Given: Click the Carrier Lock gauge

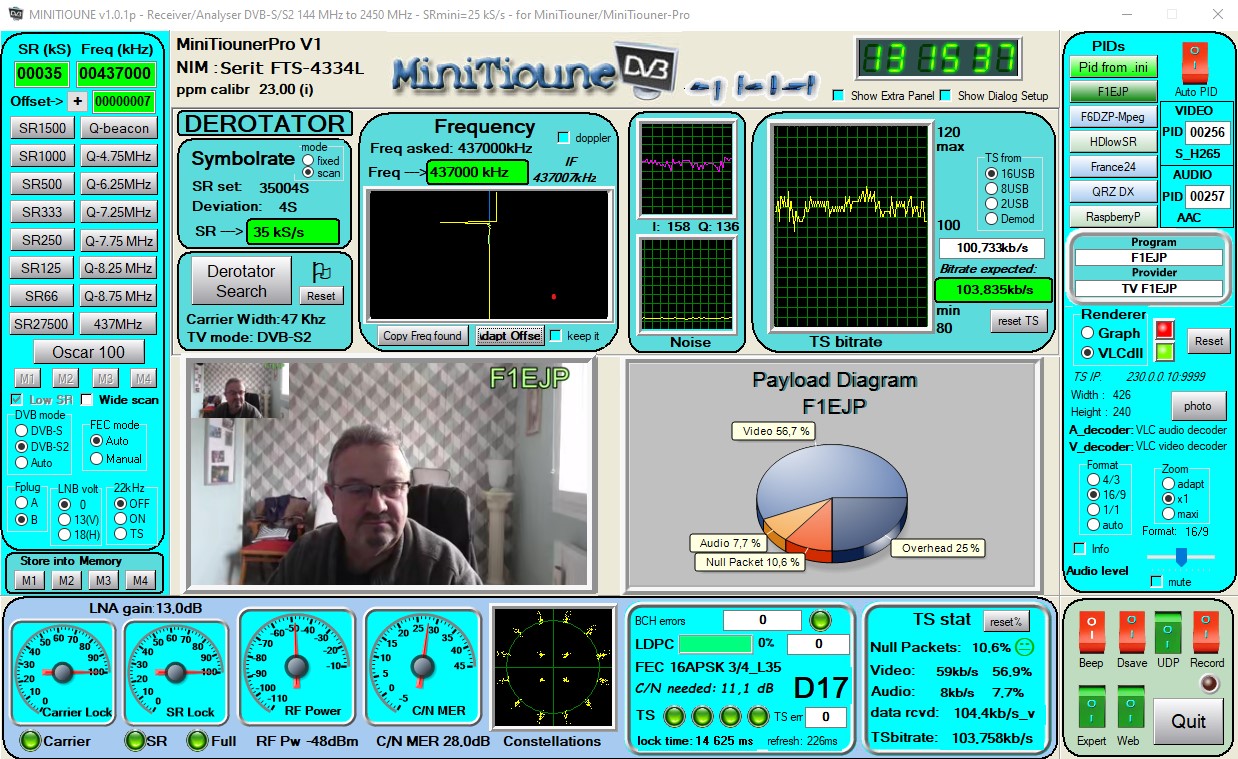Looking at the screenshot, I should click(x=63, y=672).
